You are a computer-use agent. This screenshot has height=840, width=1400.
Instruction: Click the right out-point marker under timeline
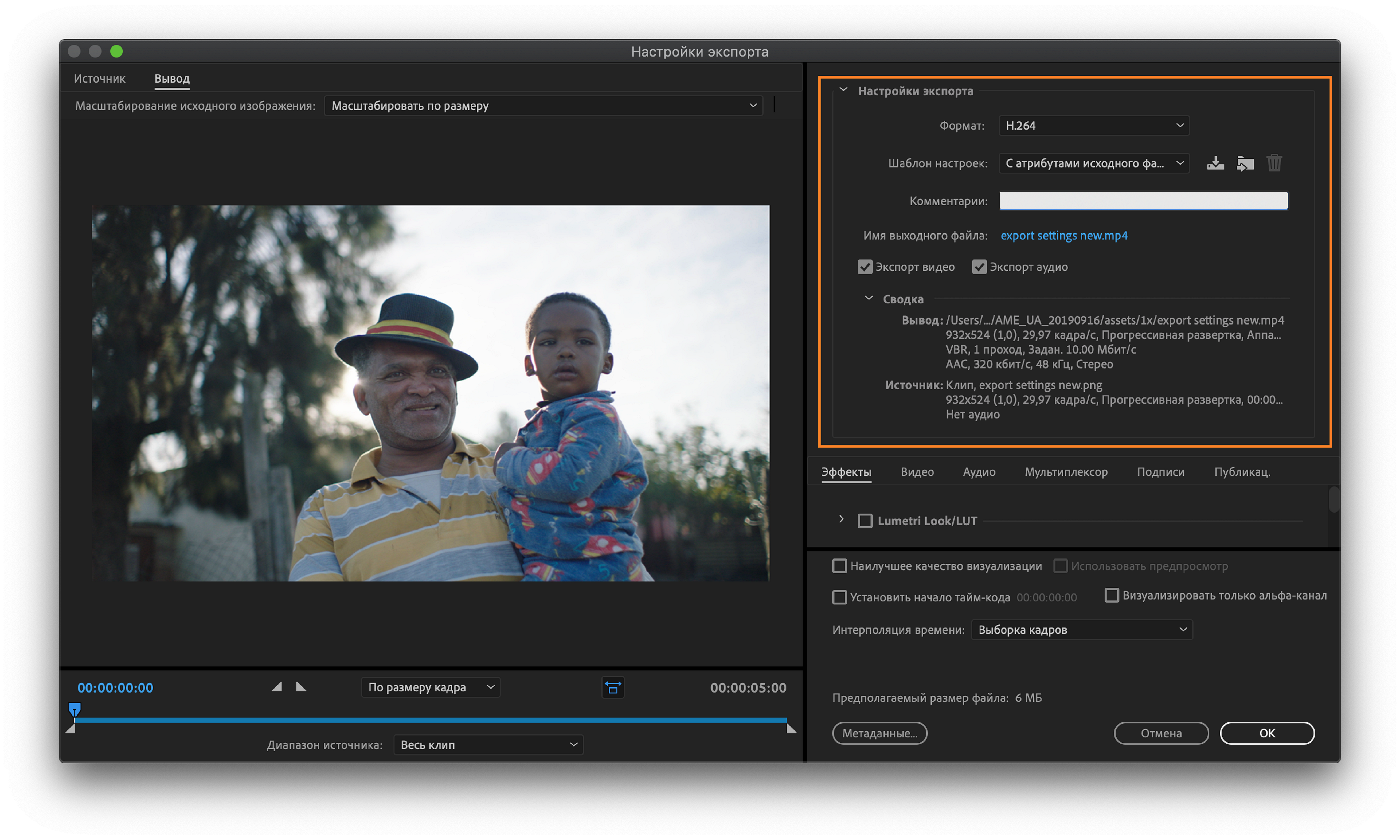coord(791,729)
